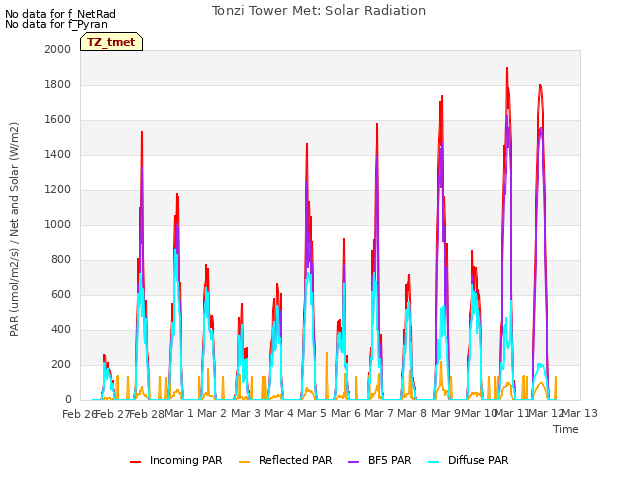
Task: Click the 1600 y-axis tick label
Action: click(58, 120)
